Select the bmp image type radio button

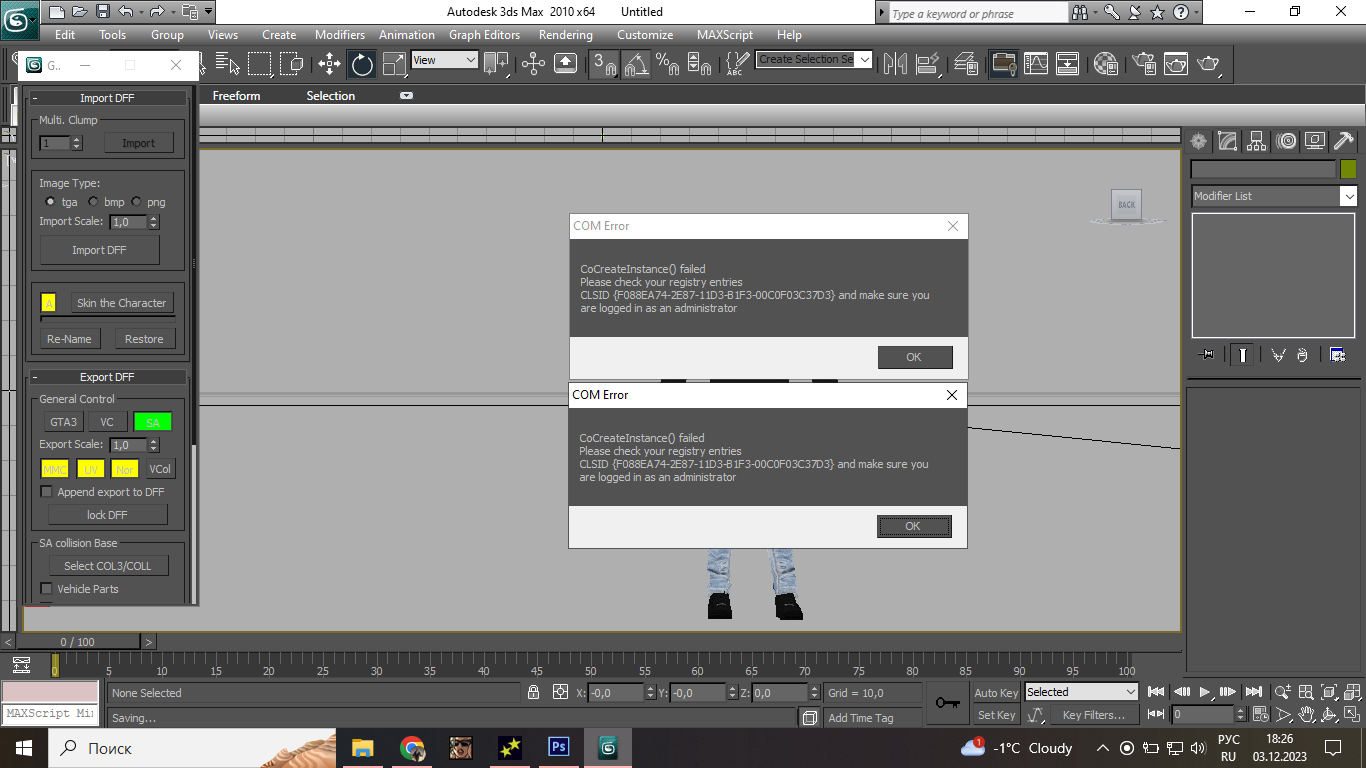tap(93, 202)
